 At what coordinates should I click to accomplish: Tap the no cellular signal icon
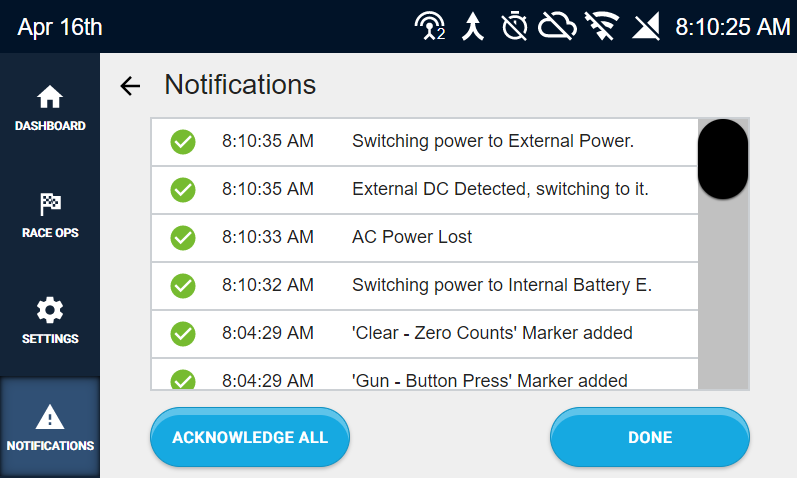pos(646,26)
